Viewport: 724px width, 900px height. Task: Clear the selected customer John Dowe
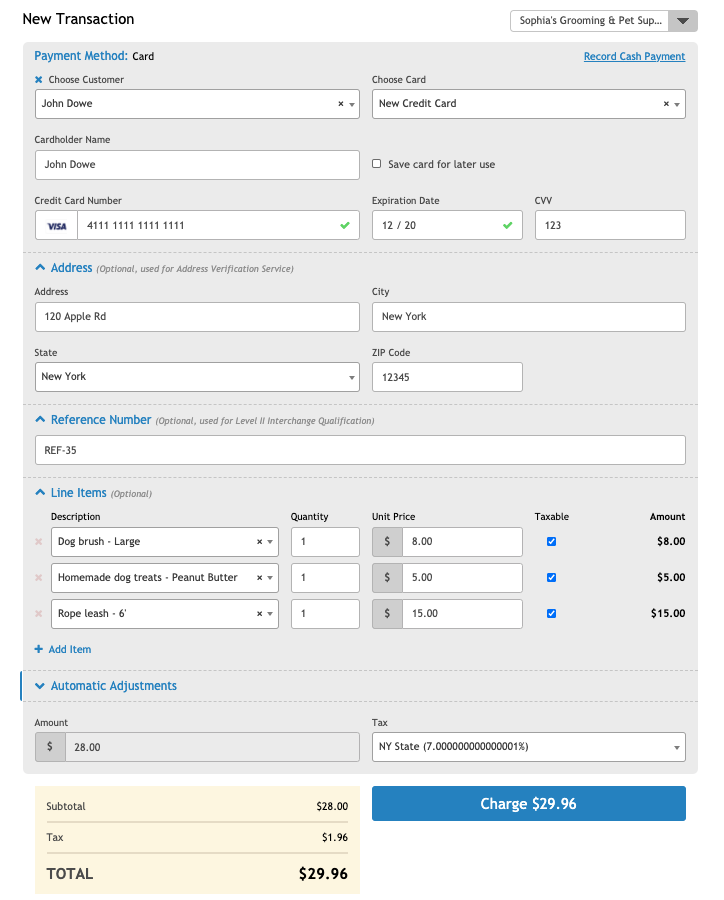click(x=340, y=104)
